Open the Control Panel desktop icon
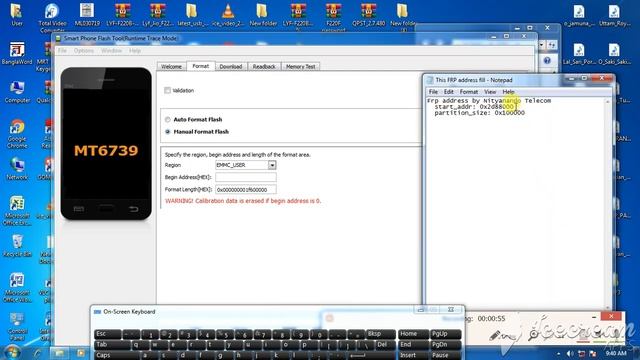 coord(17,327)
